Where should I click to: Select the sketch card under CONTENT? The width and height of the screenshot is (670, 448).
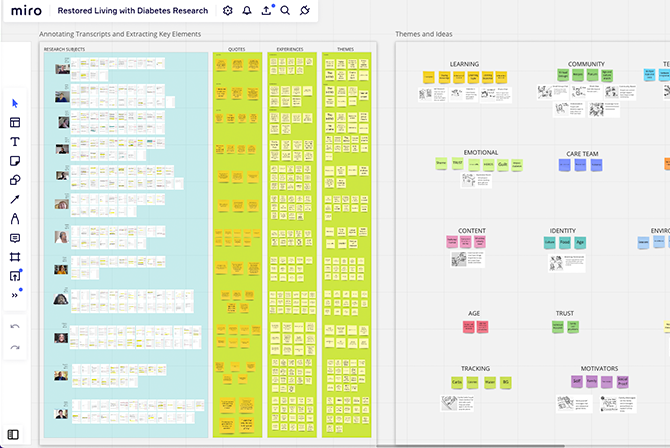(467, 259)
